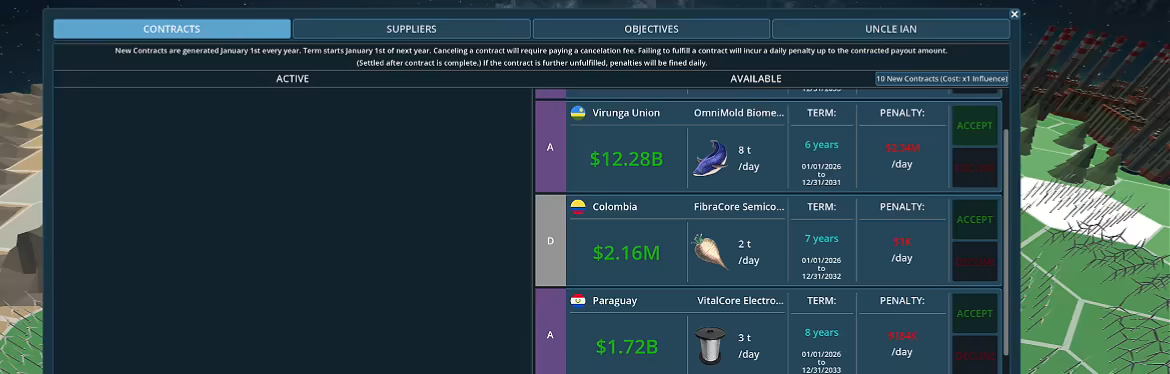
Task: Click the ACTIVE column header
Action: (292, 78)
